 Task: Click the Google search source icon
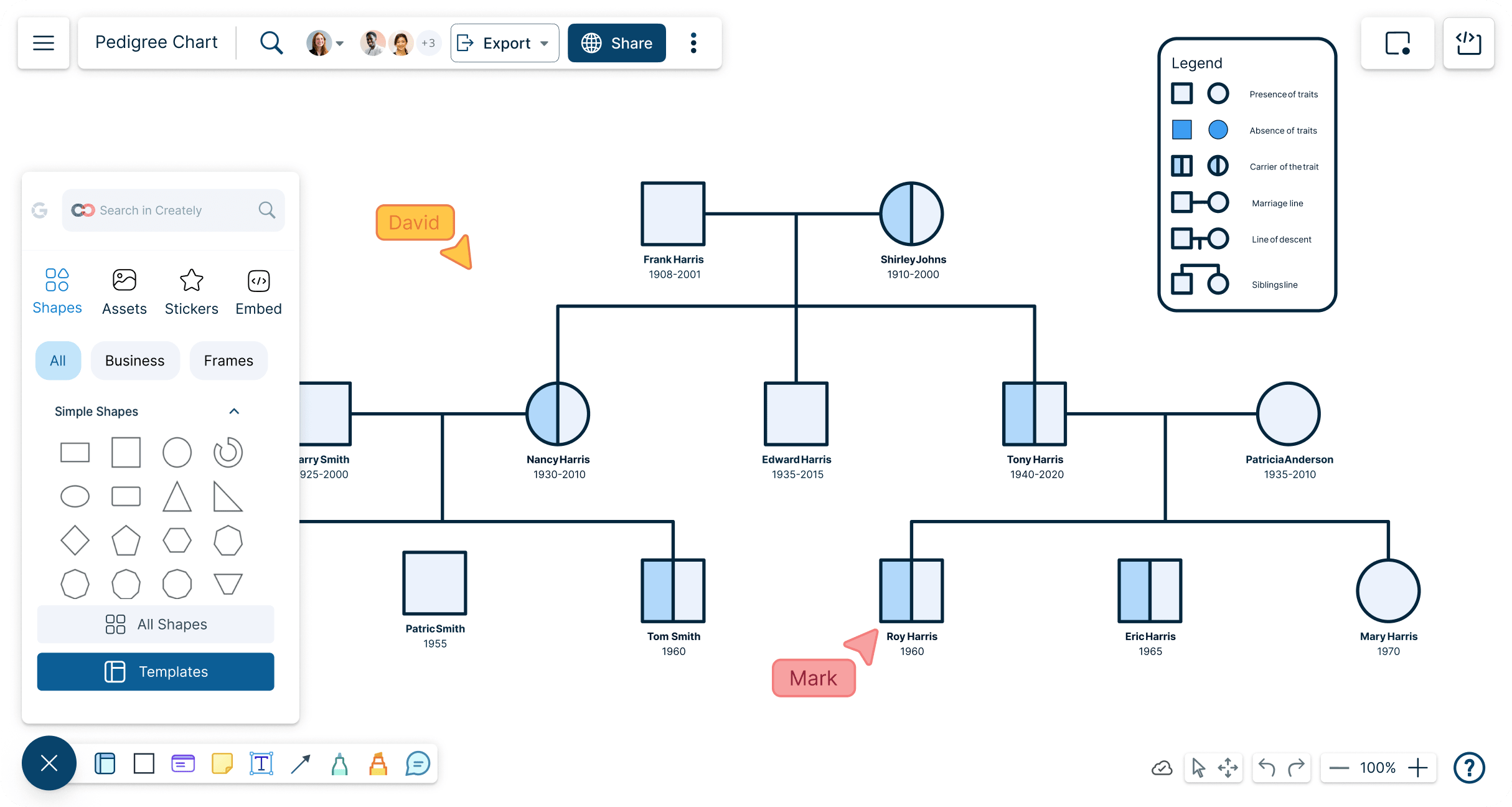pos(39,210)
